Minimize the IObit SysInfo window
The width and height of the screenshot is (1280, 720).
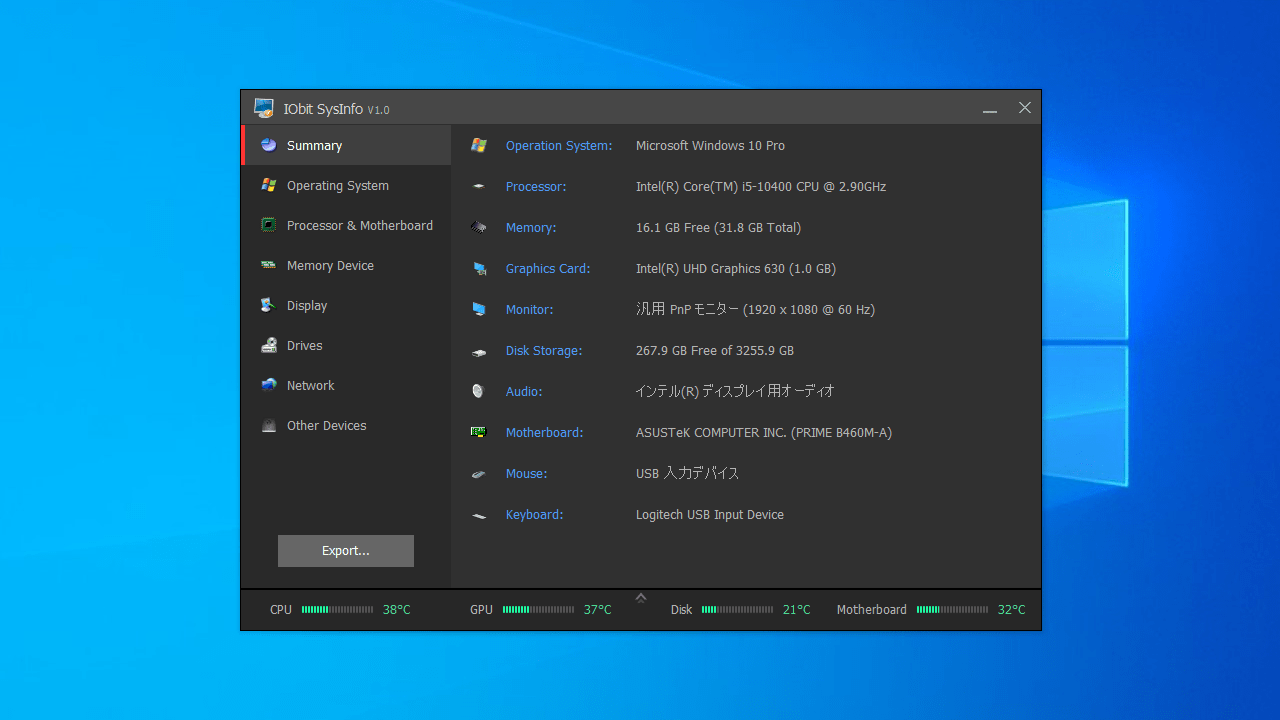(990, 108)
